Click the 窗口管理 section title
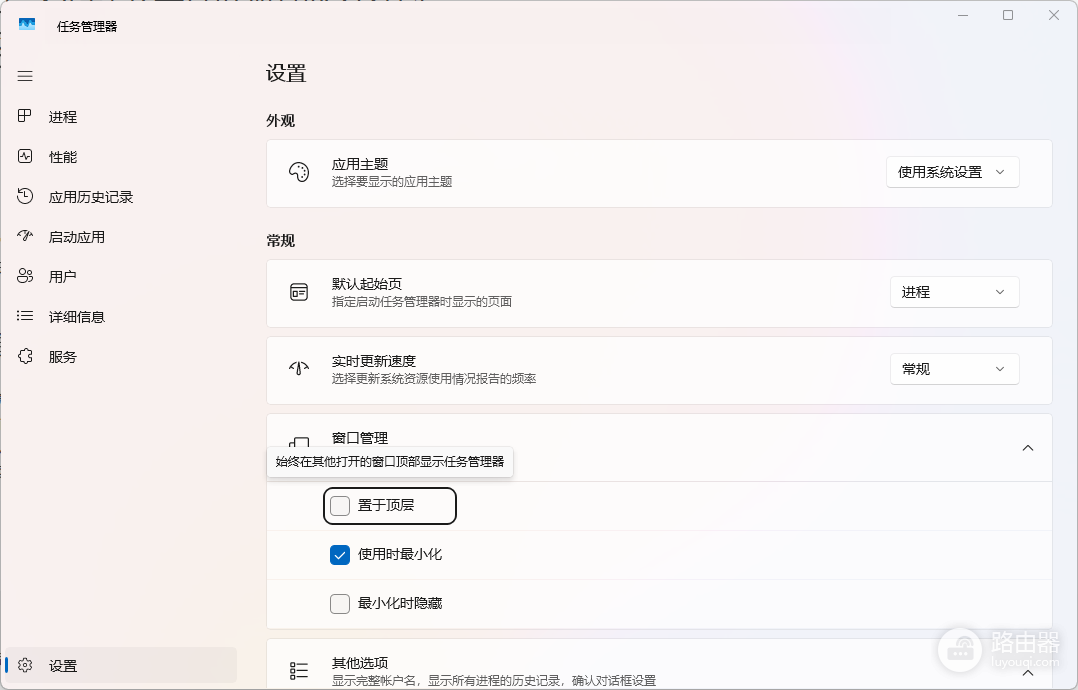This screenshot has width=1078, height=690. [x=360, y=437]
